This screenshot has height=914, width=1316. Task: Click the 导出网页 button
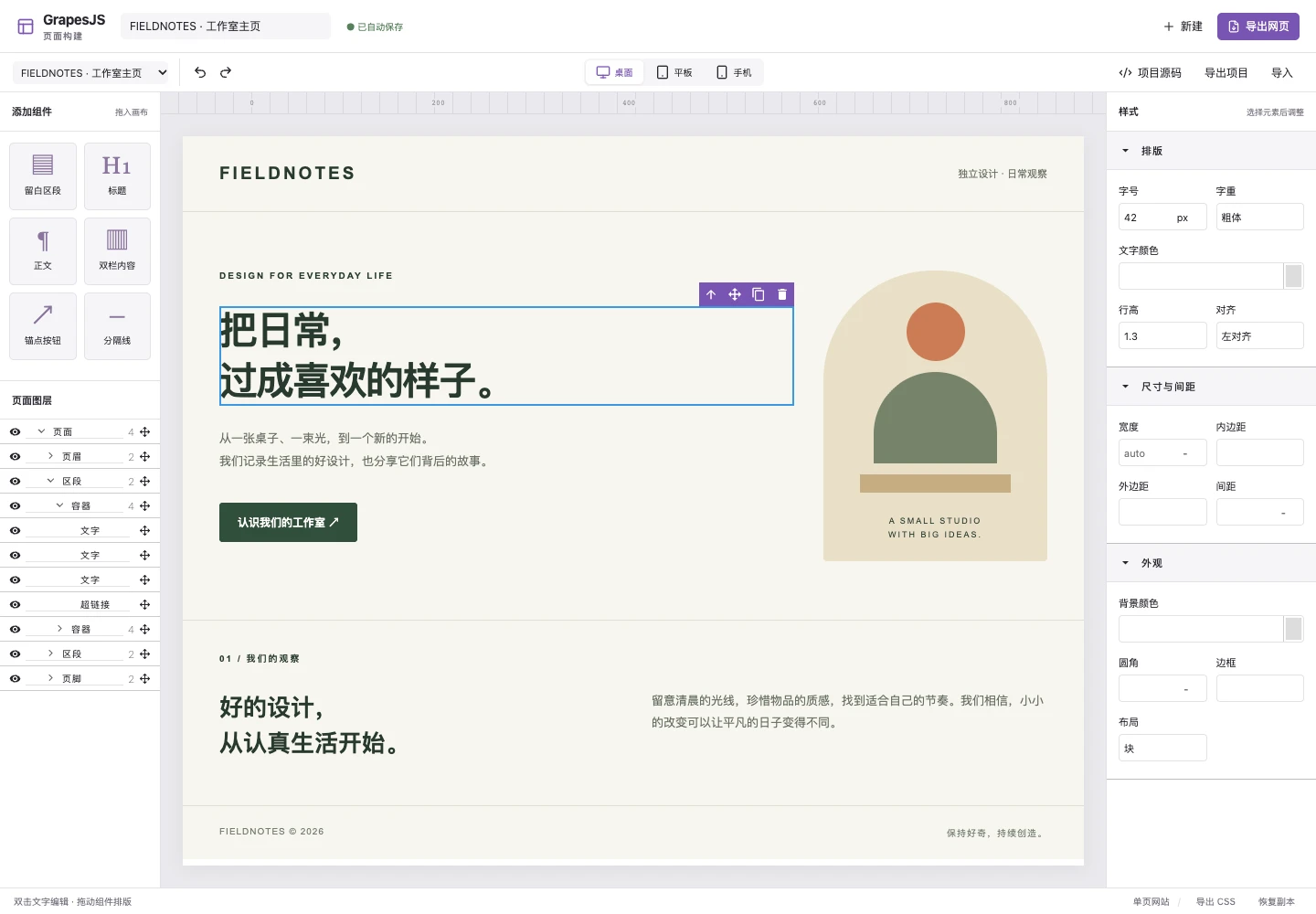tap(1258, 27)
